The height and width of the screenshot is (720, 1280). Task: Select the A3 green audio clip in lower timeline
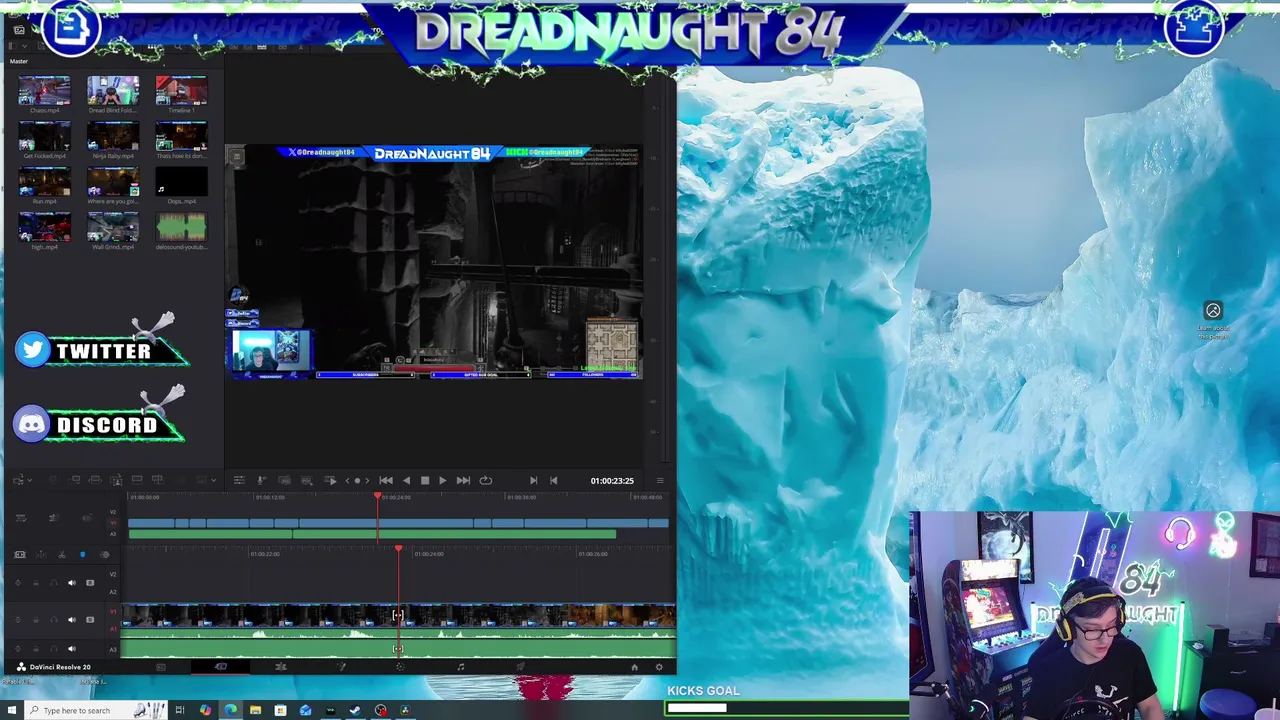point(400,648)
